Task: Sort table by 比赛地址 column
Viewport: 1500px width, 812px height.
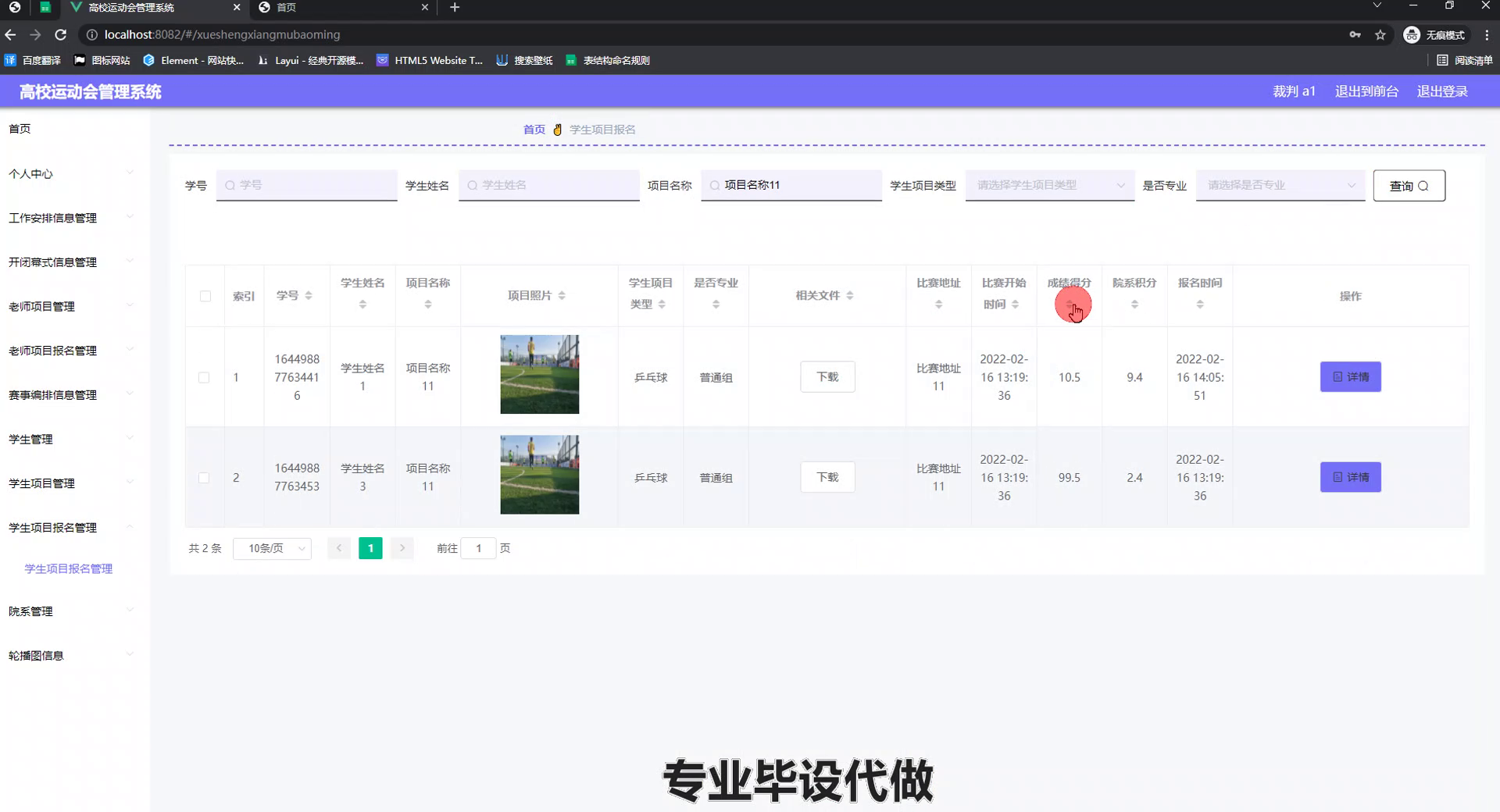Action: pos(939,304)
